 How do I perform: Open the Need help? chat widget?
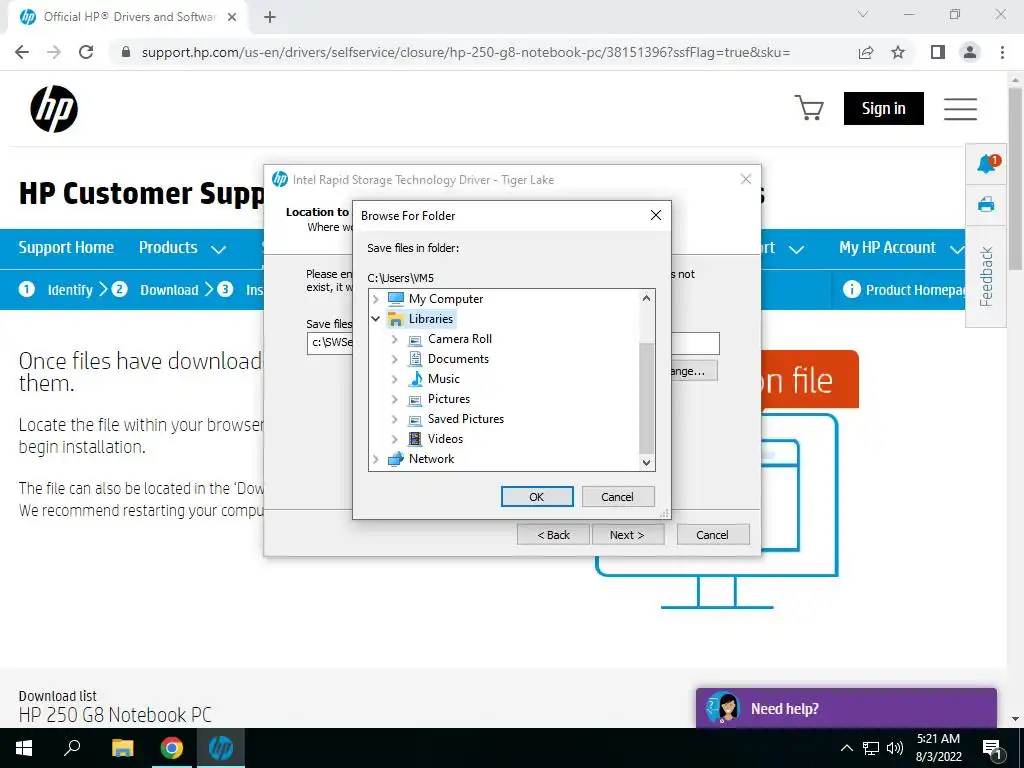click(x=846, y=708)
